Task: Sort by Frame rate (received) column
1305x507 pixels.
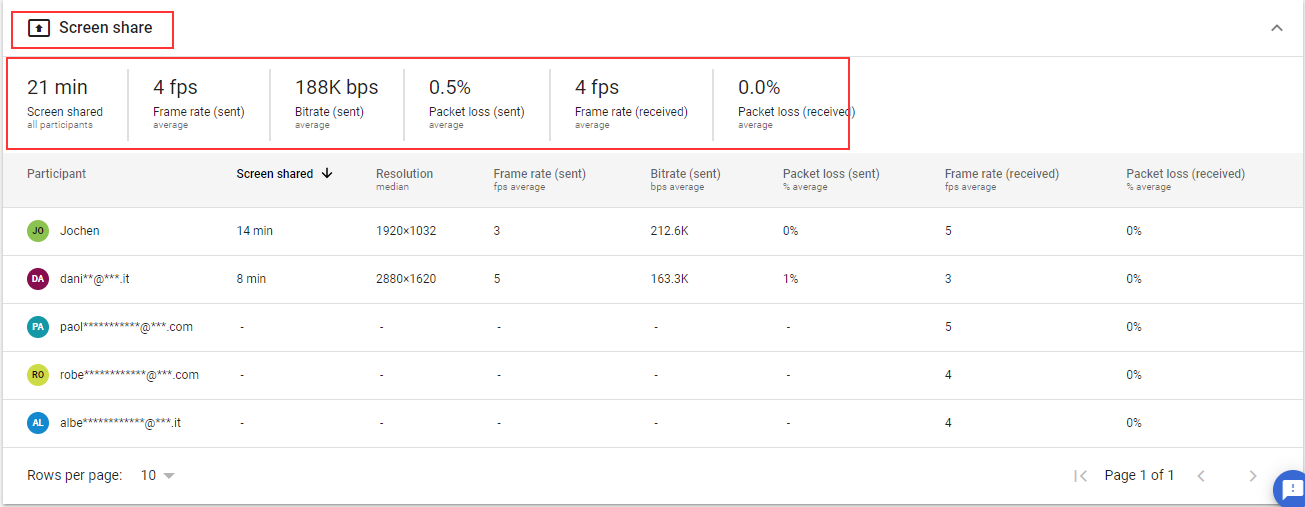Action: (1002, 174)
